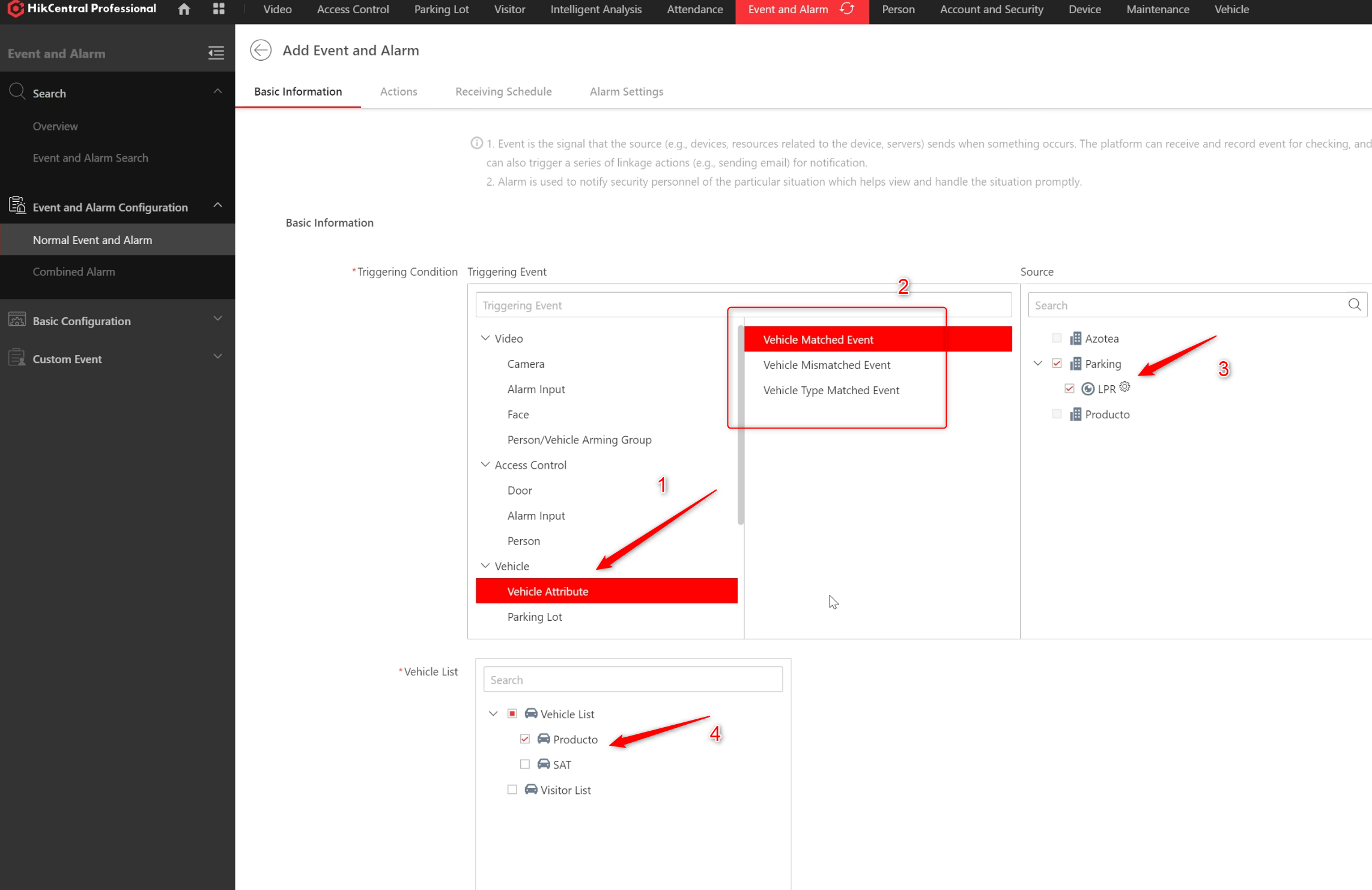
Task: Check the SAT vehicle list checkbox
Action: (x=524, y=764)
